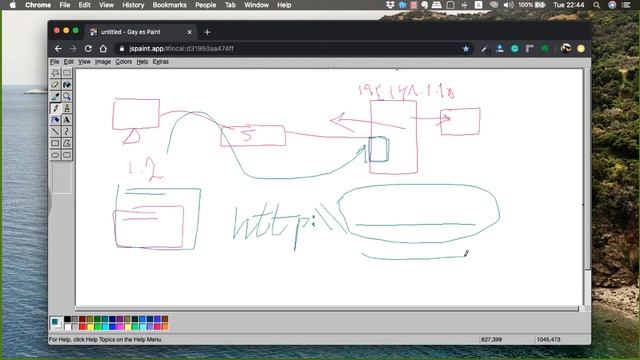Click the current foreground/background color box

[x=56, y=323]
